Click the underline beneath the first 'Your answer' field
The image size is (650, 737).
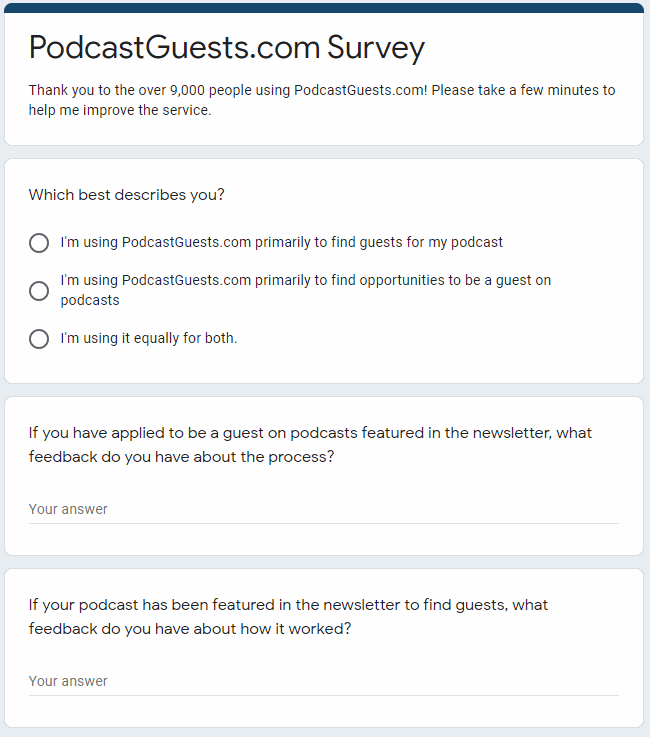(323, 523)
